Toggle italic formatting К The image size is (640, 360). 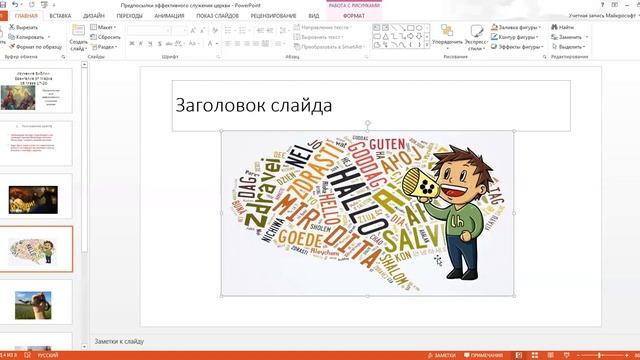click(141, 43)
